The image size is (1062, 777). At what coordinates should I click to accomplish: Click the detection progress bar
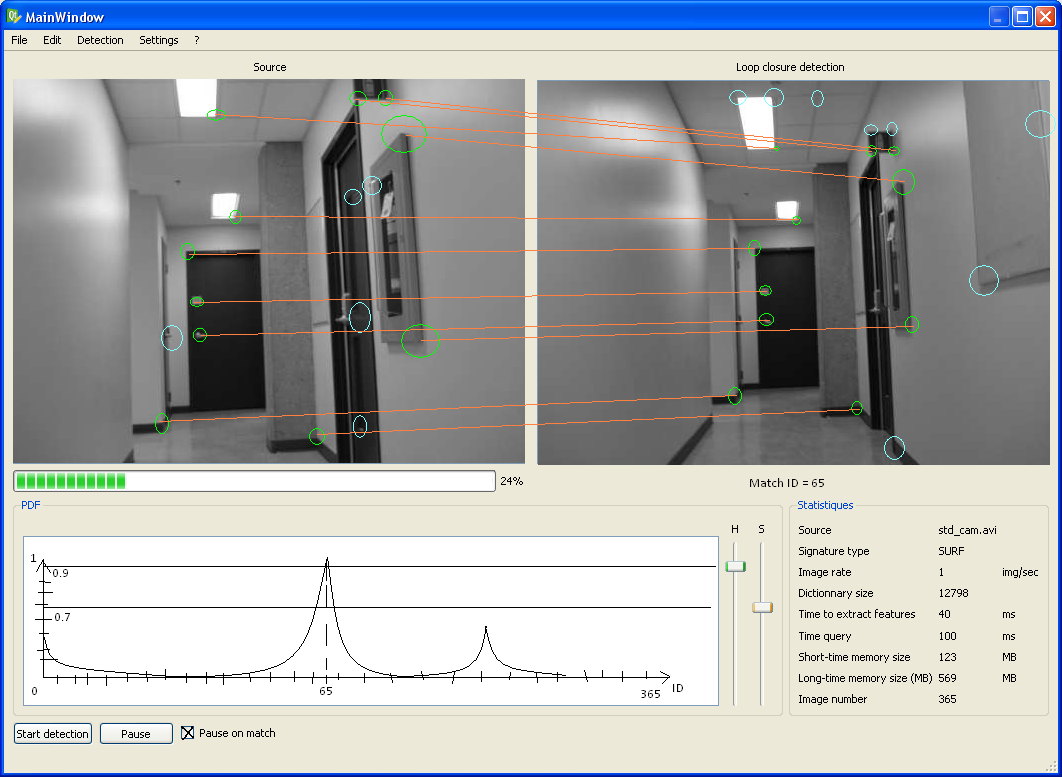coord(254,481)
